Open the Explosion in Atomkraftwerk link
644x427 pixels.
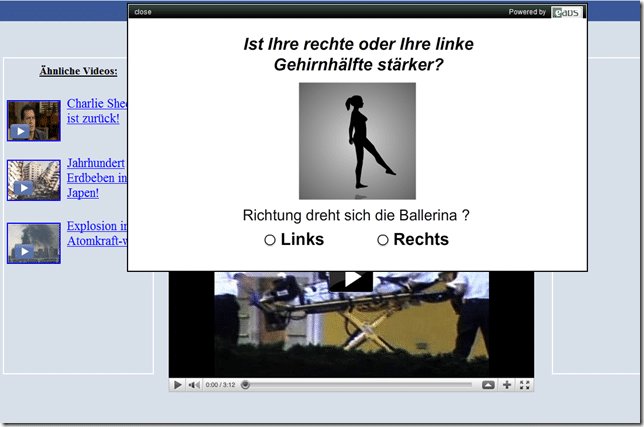[97, 233]
